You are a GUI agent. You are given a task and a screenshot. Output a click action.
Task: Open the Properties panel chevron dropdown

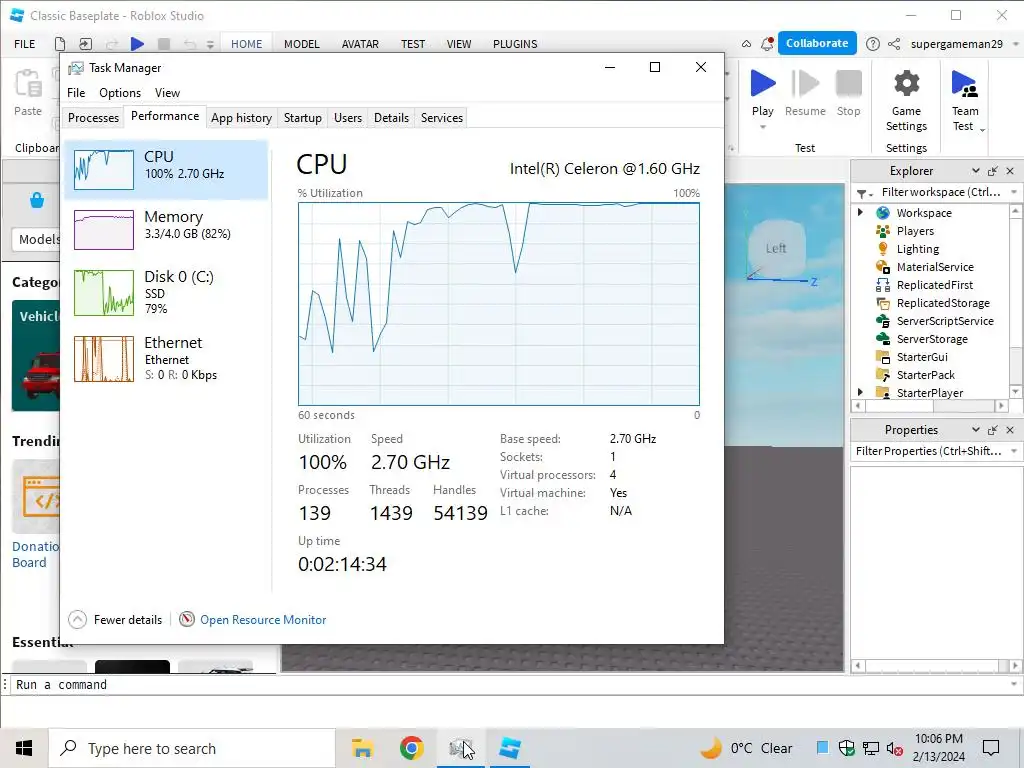click(x=976, y=430)
